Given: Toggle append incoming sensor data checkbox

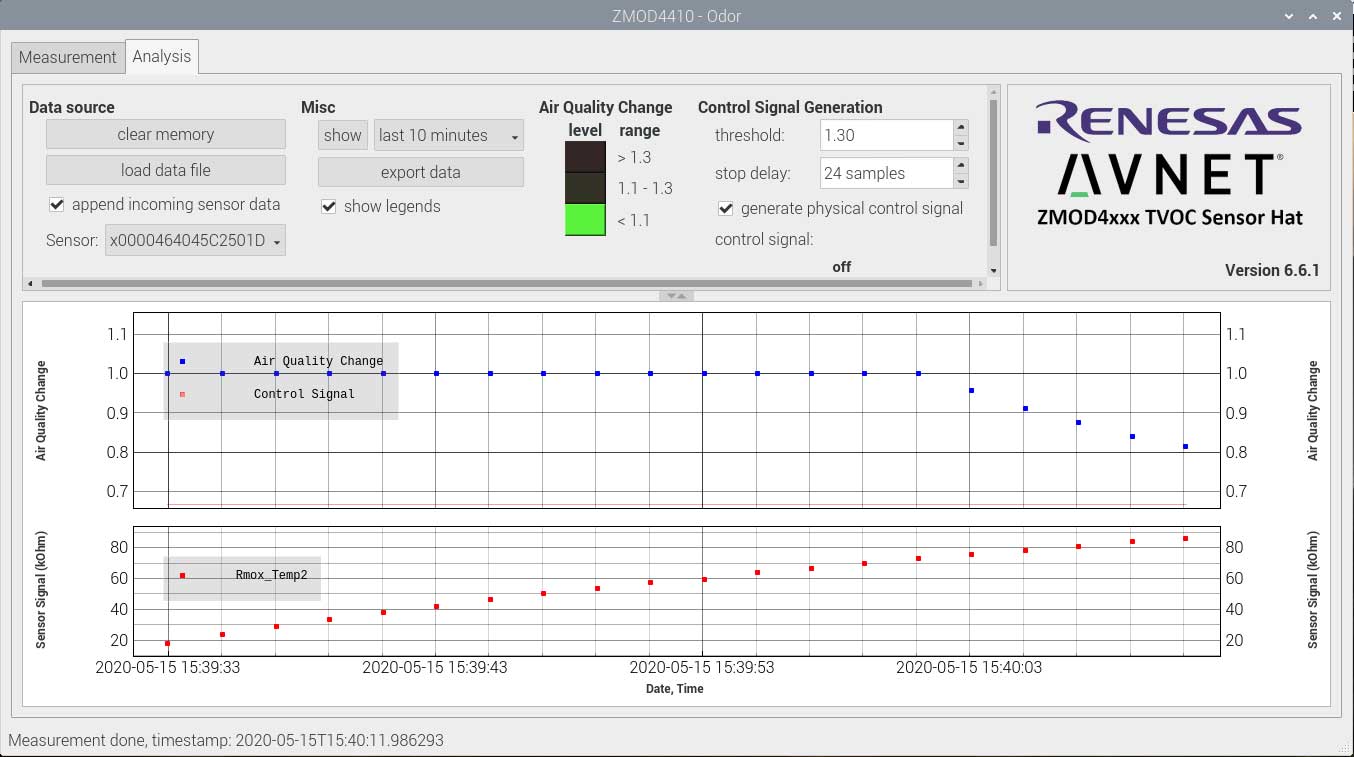Looking at the screenshot, I should (x=57, y=205).
